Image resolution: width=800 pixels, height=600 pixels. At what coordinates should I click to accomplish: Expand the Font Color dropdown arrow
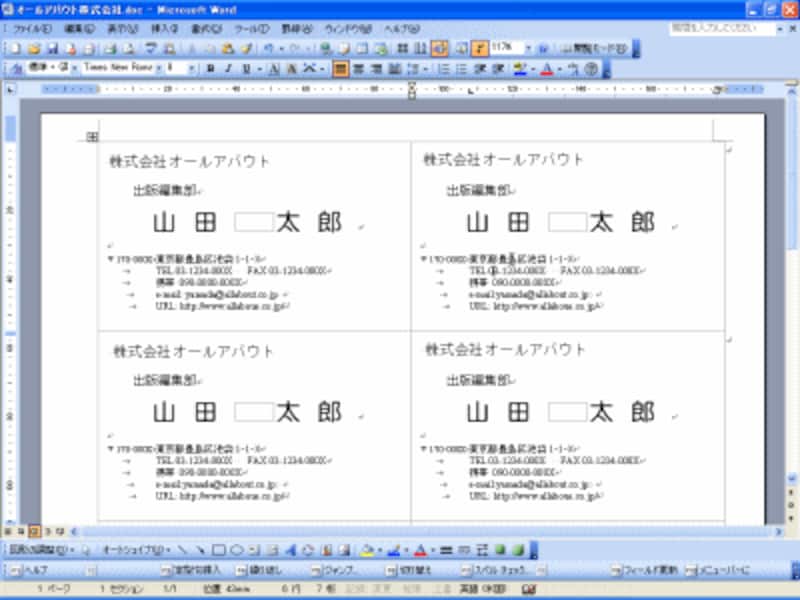click(x=559, y=68)
